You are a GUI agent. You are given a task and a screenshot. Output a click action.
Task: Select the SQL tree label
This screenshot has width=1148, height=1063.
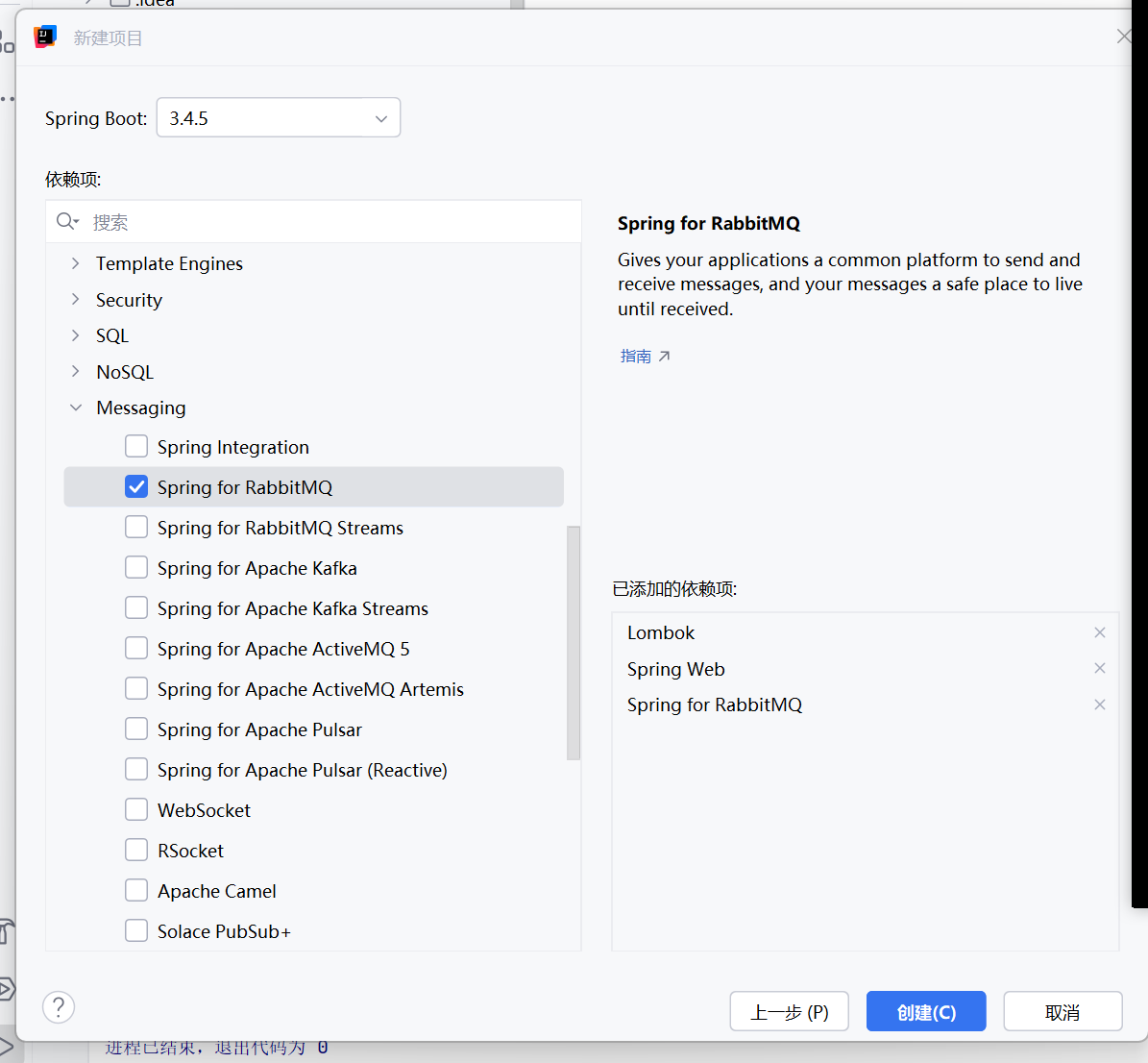[x=112, y=335]
